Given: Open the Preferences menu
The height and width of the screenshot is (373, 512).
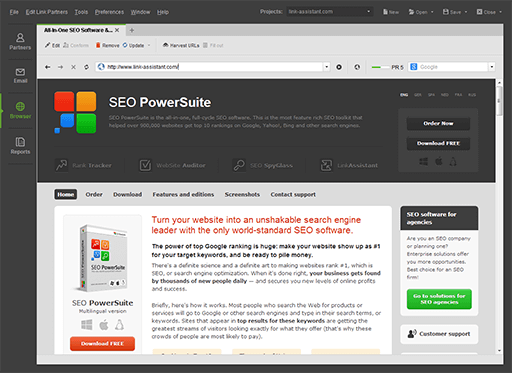Looking at the screenshot, I should (109, 12).
